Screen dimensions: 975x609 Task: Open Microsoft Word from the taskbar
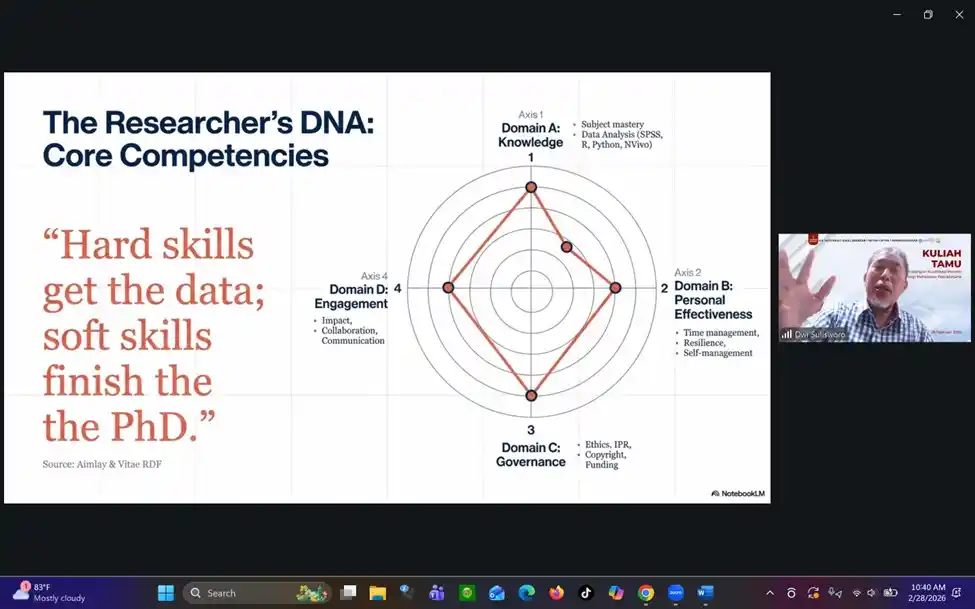[x=705, y=592]
